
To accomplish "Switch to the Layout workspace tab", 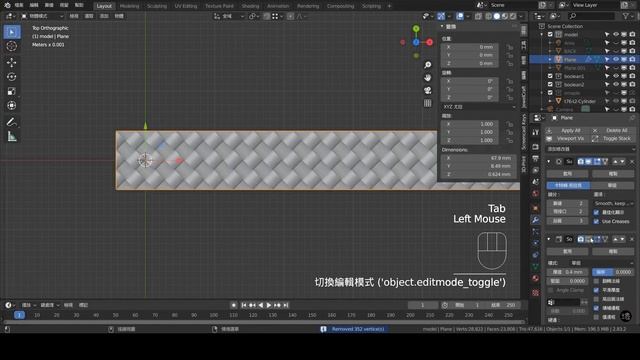I will point(104,6).
